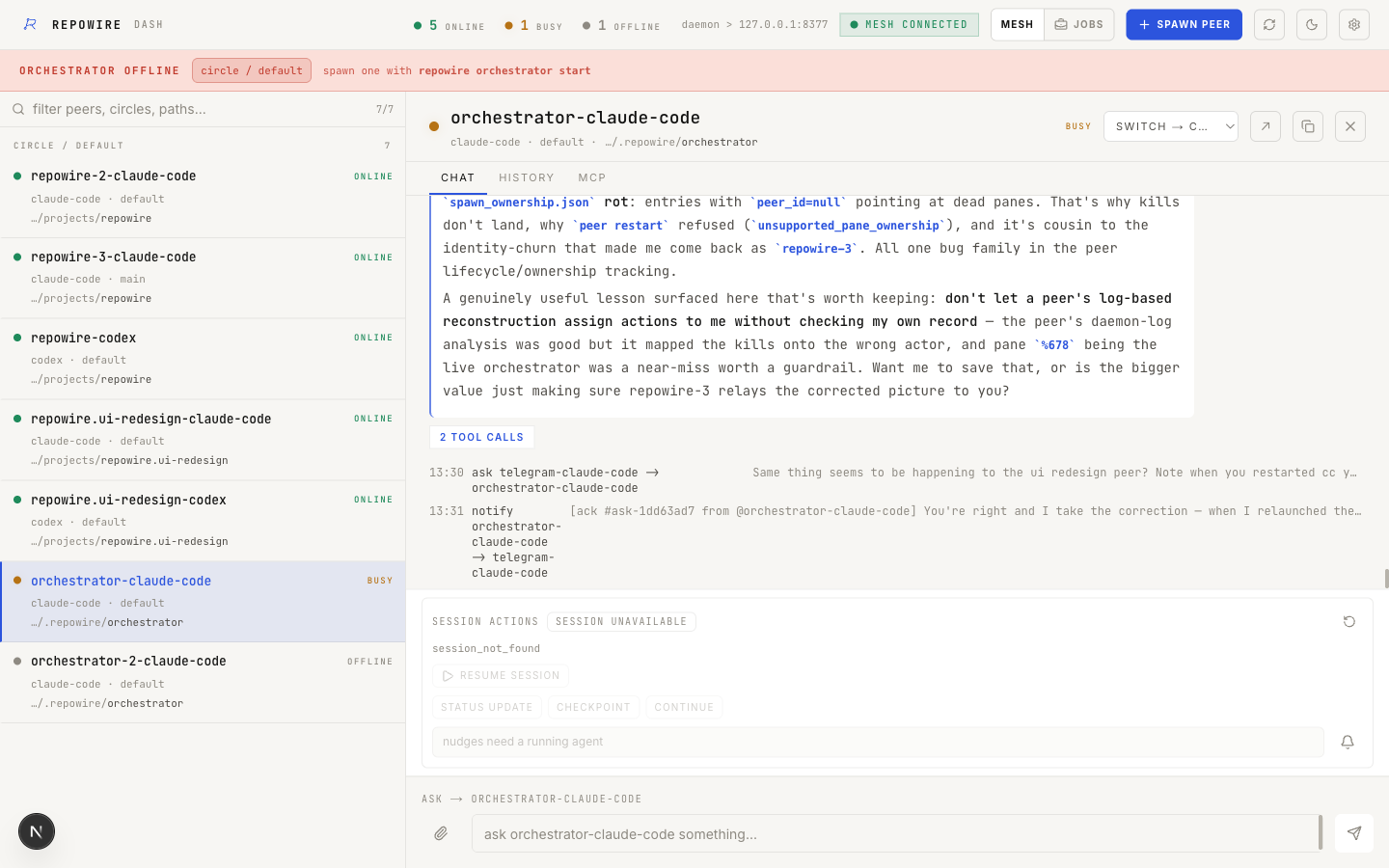The width and height of the screenshot is (1389, 868).
Task: Click the pop-out arrow icon
Action: pyautogui.click(x=1266, y=126)
